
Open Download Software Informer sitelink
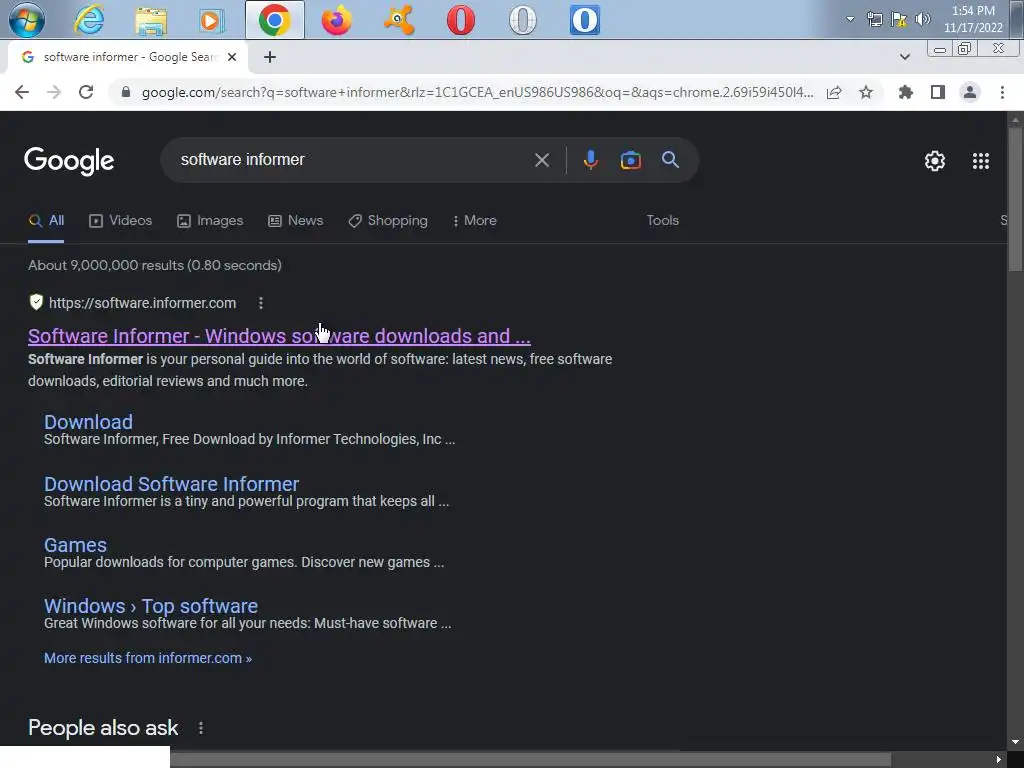171,484
